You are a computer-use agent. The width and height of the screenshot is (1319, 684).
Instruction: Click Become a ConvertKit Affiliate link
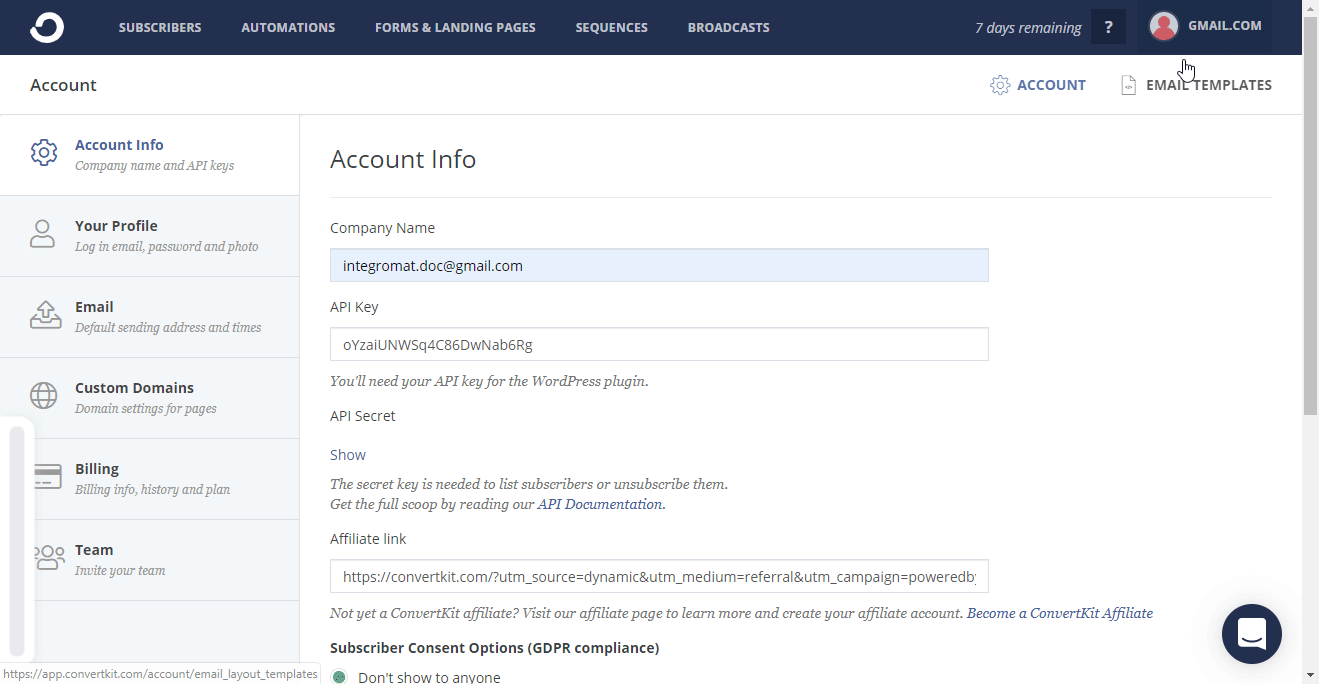[1060, 613]
